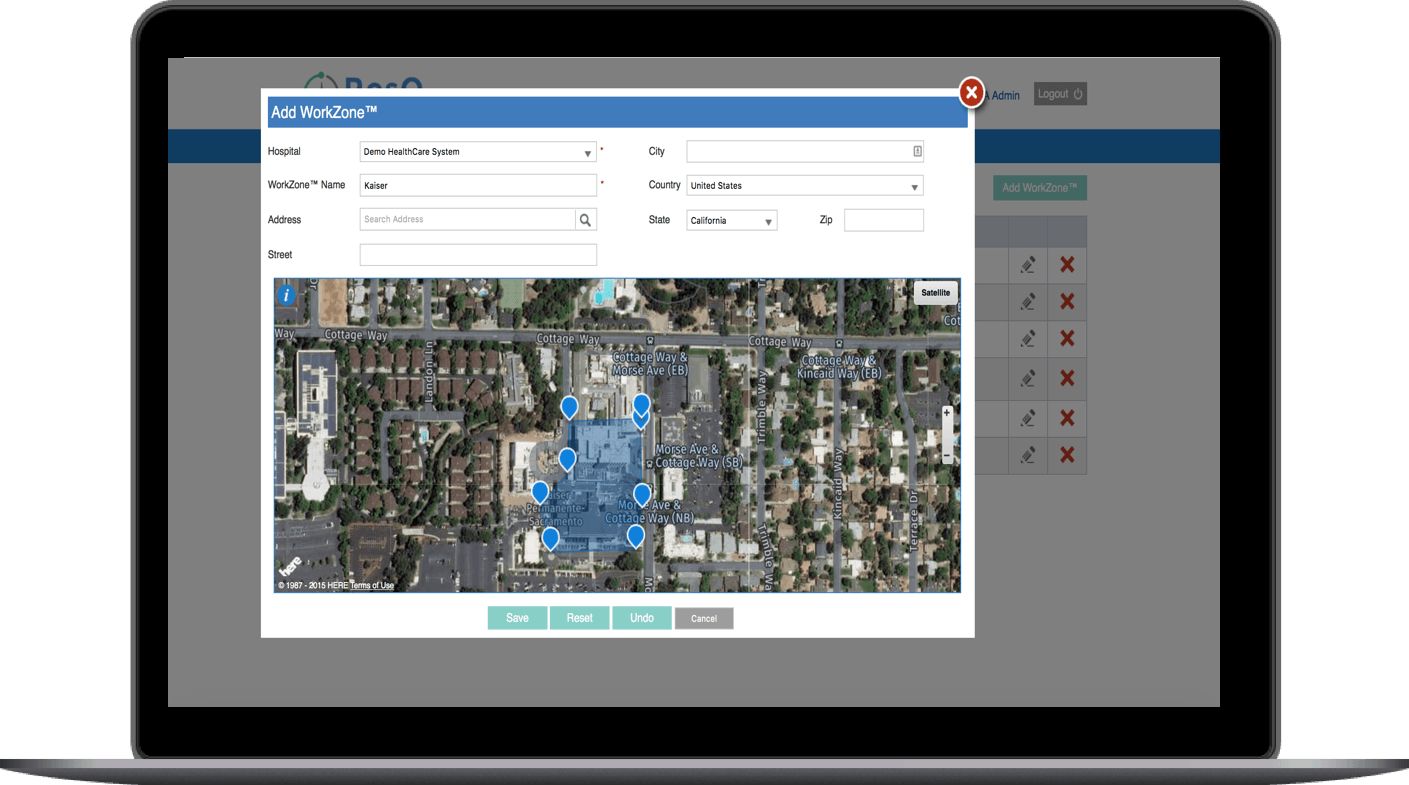Click the map zoom-in plus button
Viewport: 1409px width, 785px height.
(947, 412)
